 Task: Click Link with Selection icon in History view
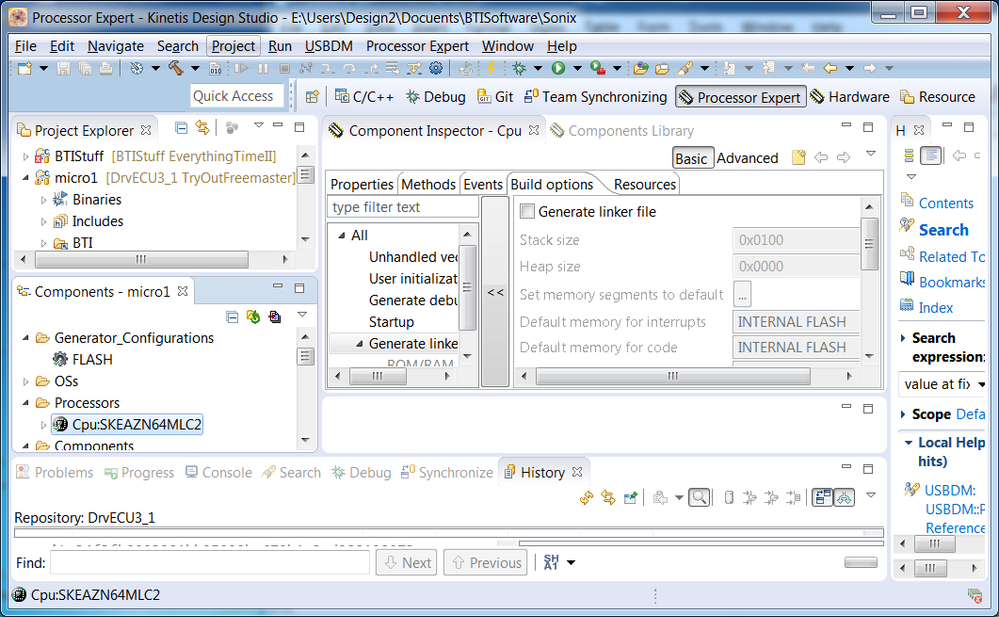coord(608,497)
